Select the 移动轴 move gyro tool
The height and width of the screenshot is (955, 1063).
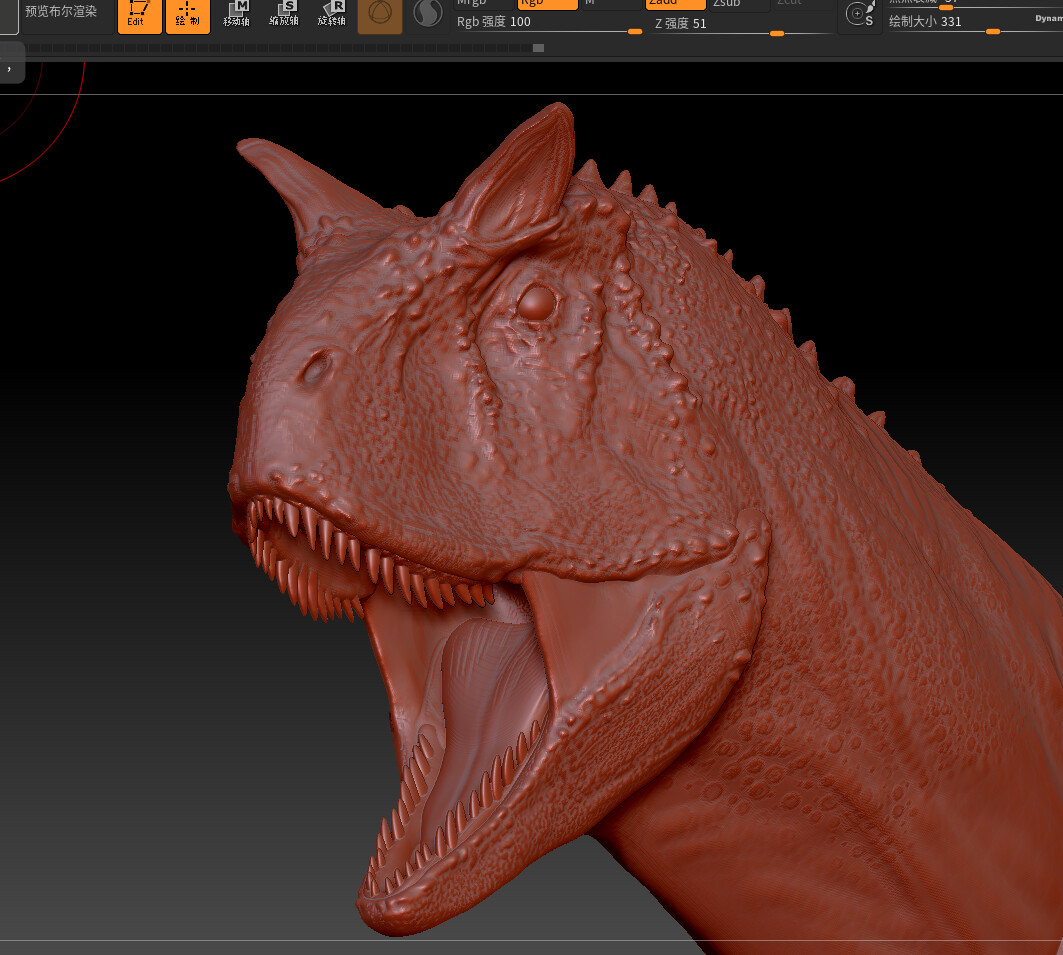click(236, 15)
